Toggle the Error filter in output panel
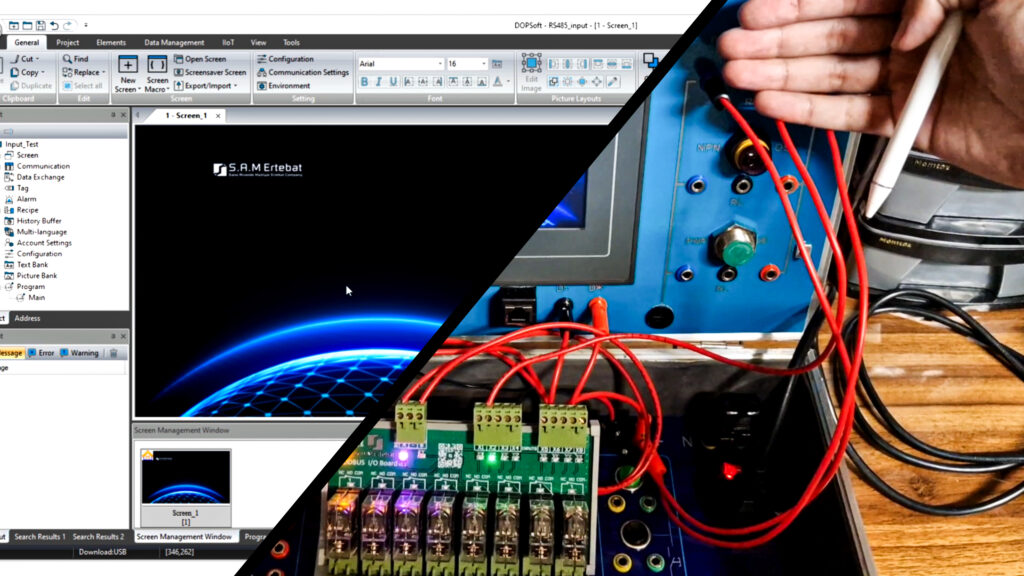Screen dimensions: 1024x576 tap(41, 353)
